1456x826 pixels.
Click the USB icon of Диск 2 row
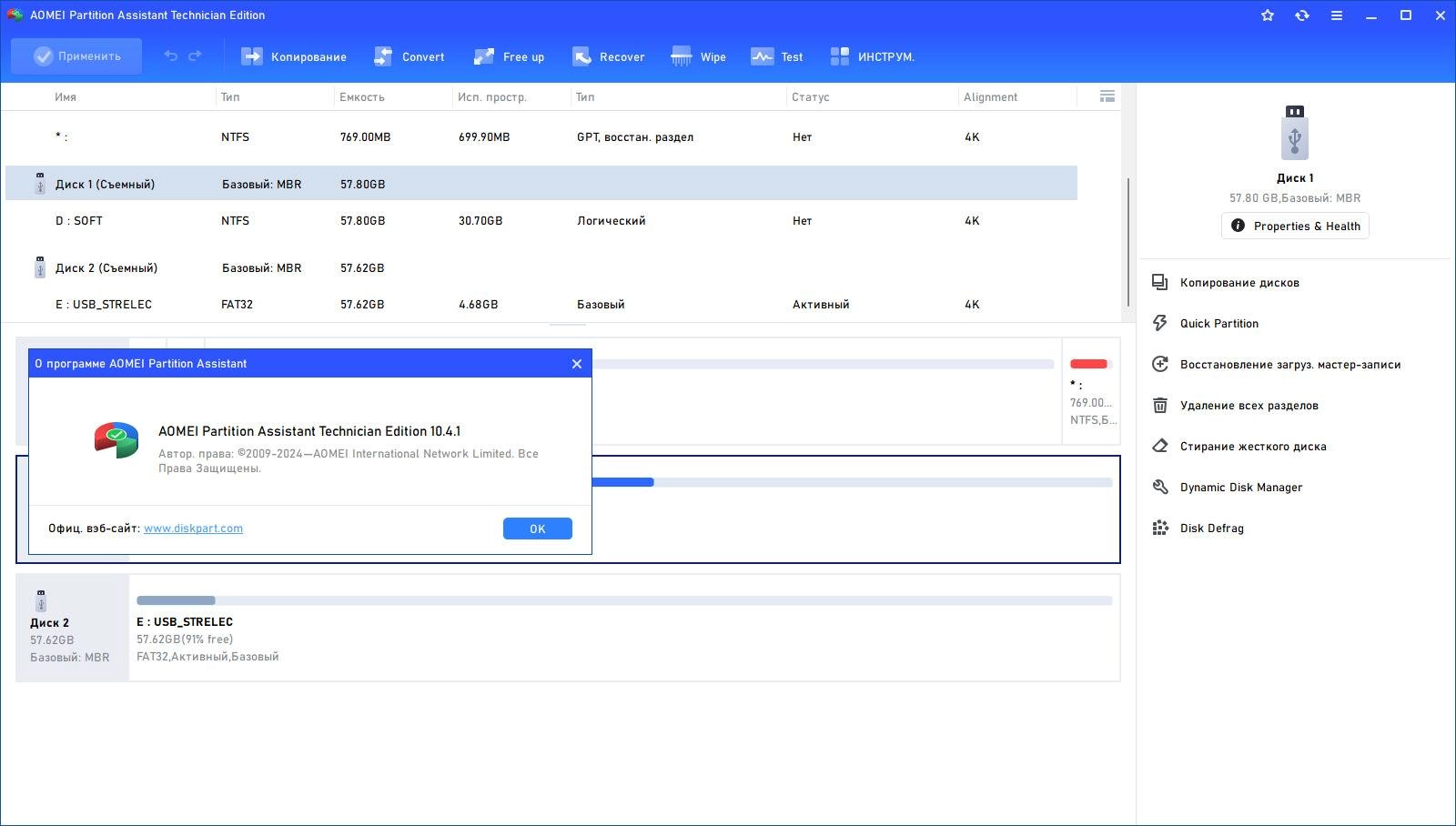pos(40,267)
